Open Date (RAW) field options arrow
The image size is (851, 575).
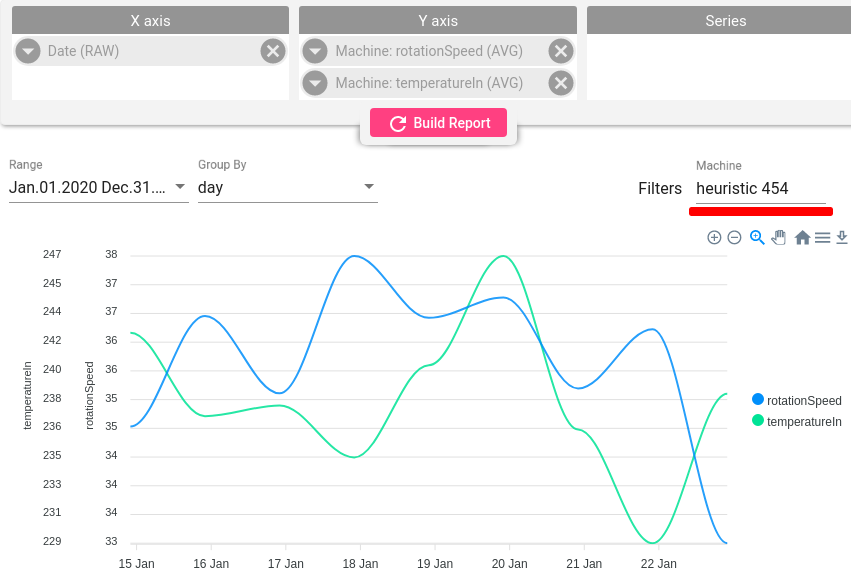pyautogui.click(x=28, y=51)
